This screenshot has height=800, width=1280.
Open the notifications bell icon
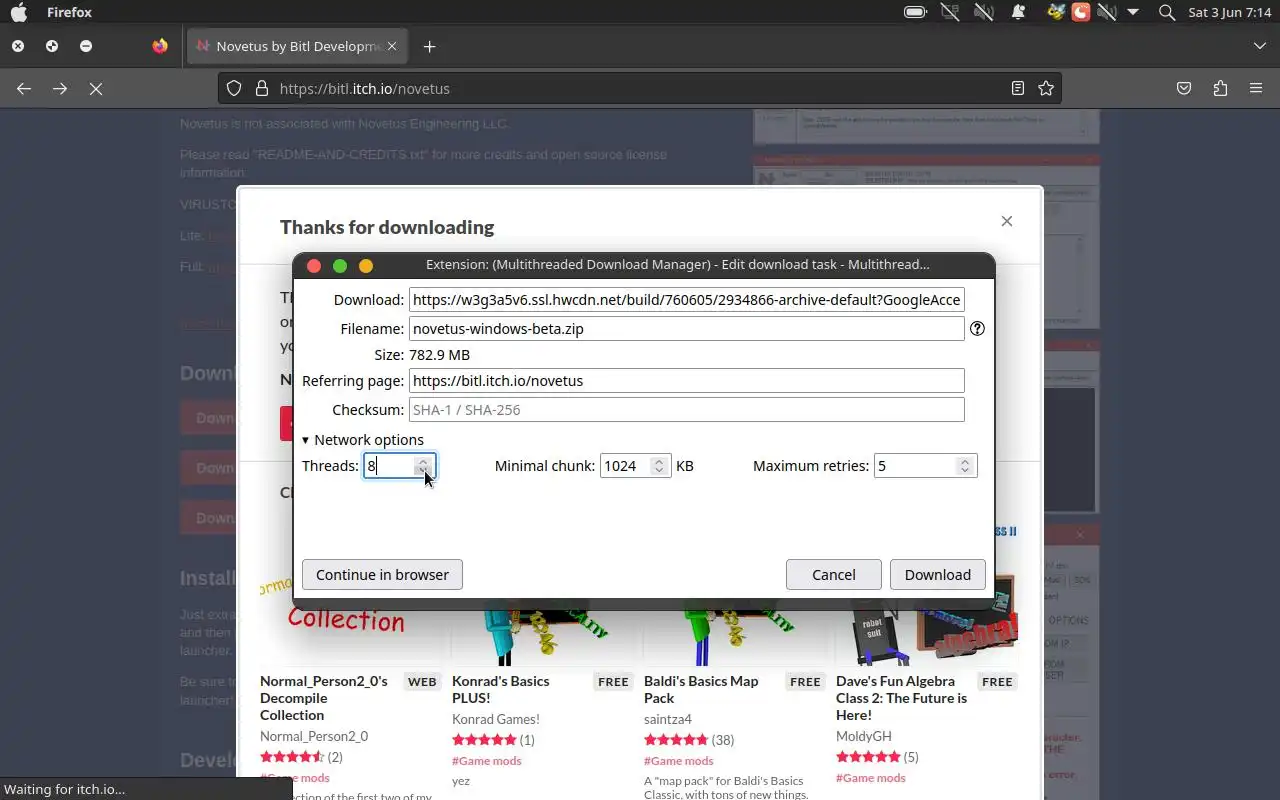(x=1018, y=13)
